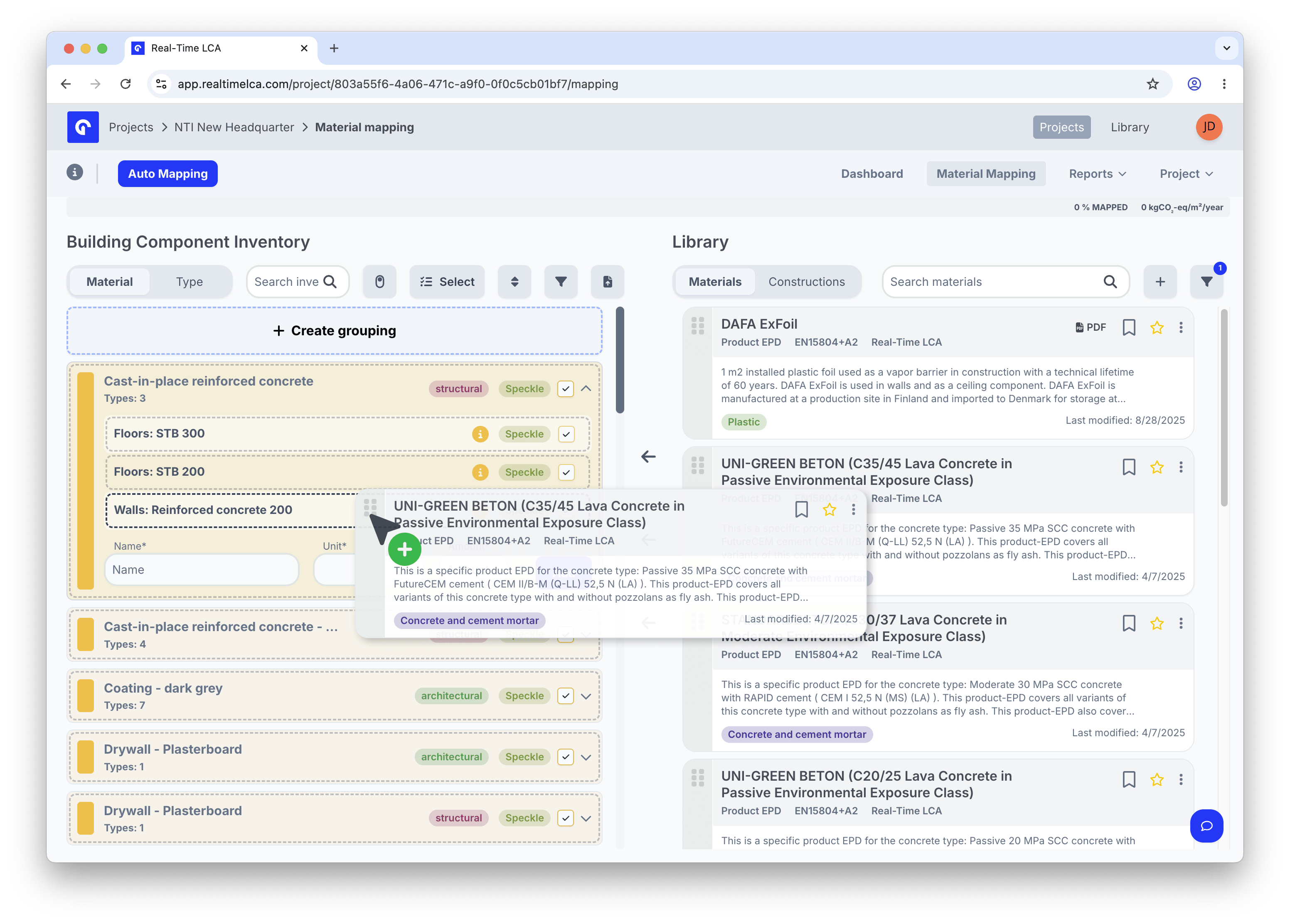Bookmark UNI-GREEN BETON C20/25 card

click(x=1129, y=779)
